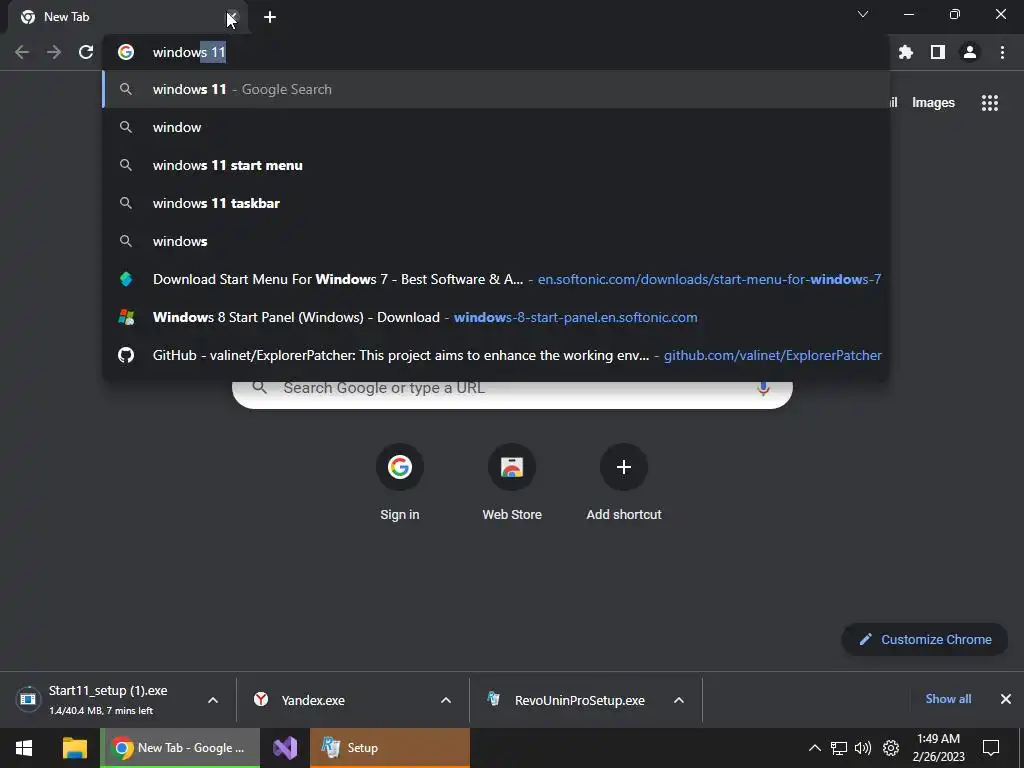Go back with the back arrow

pos(22,52)
